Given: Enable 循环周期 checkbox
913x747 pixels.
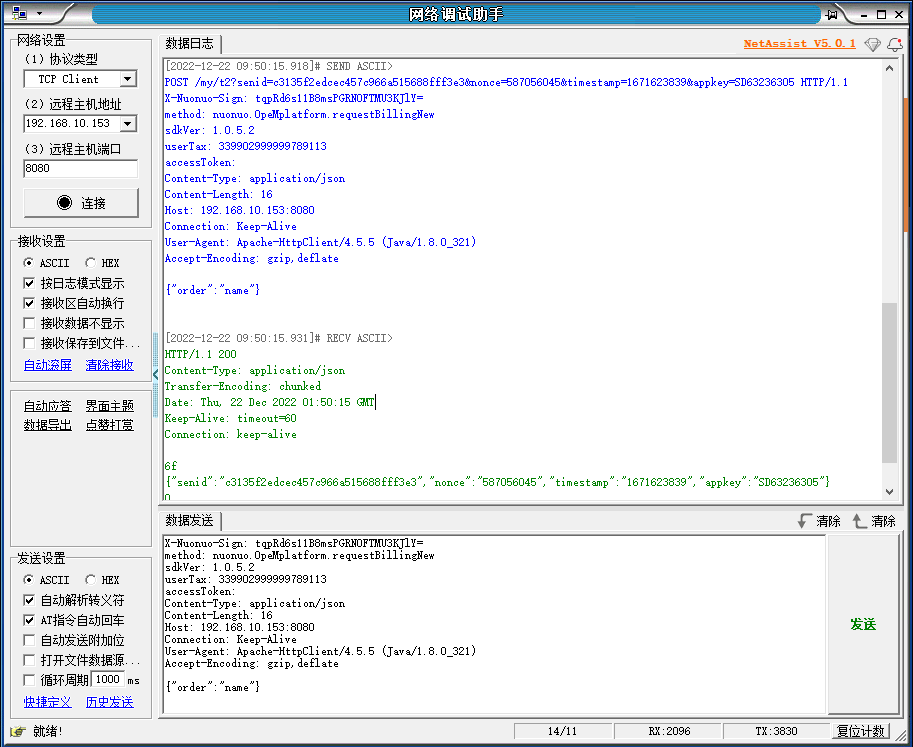Looking at the screenshot, I should click(29, 679).
